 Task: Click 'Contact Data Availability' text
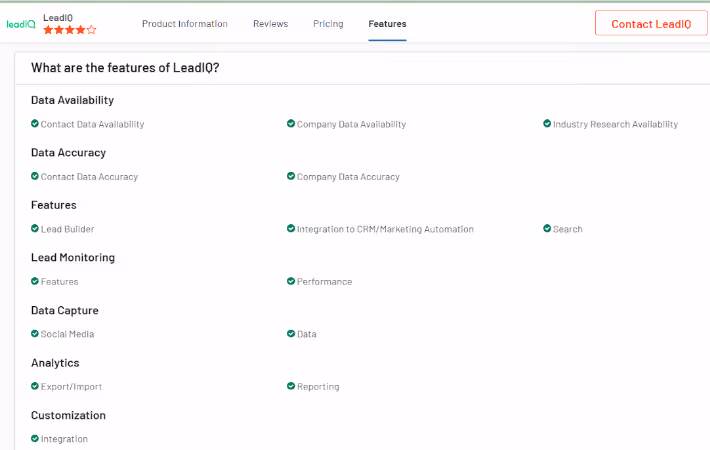coord(92,124)
